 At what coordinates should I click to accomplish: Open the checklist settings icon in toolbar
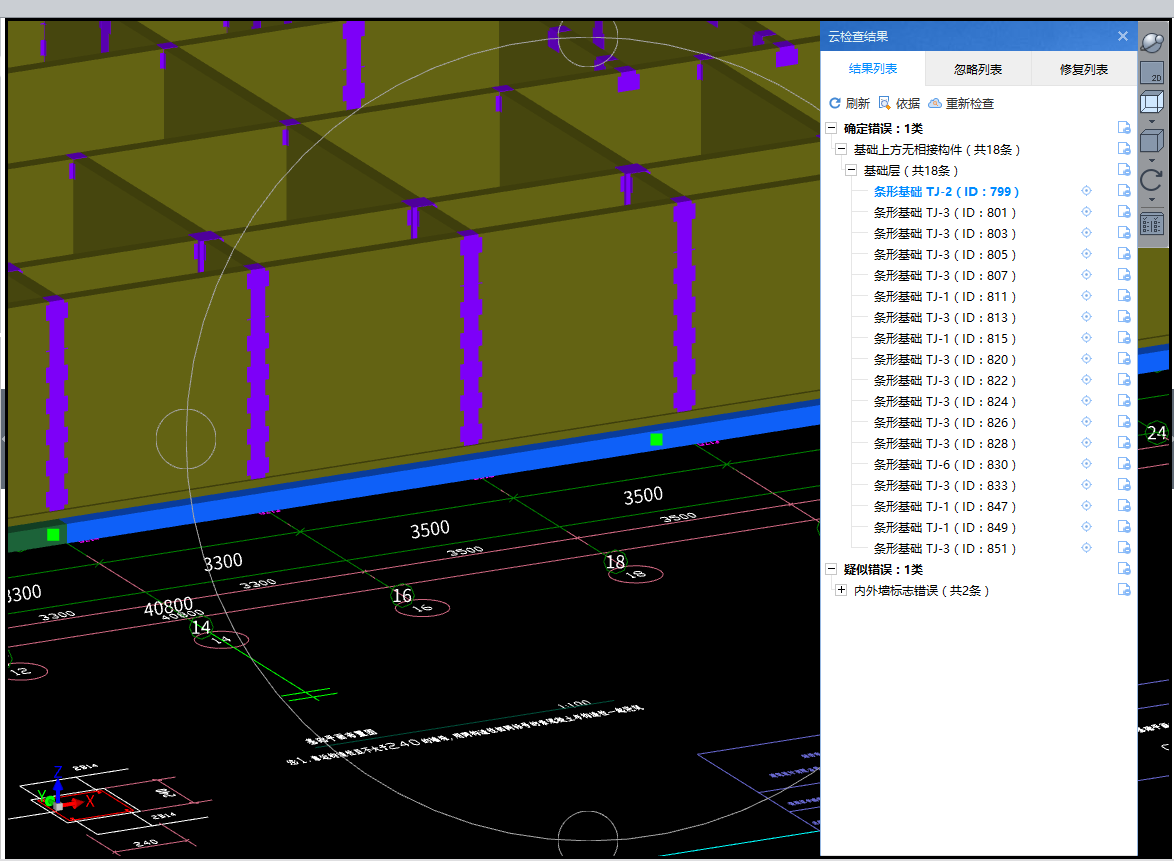click(x=1152, y=223)
